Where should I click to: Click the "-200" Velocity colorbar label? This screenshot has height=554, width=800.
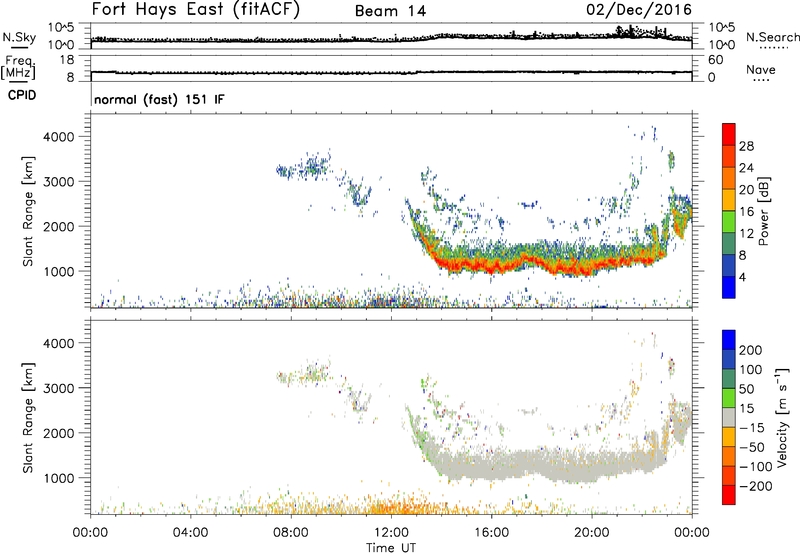click(x=755, y=486)
